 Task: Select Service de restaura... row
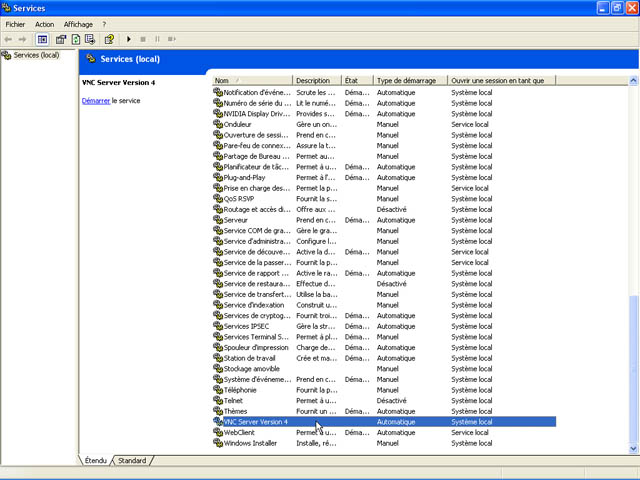[384, 284]
